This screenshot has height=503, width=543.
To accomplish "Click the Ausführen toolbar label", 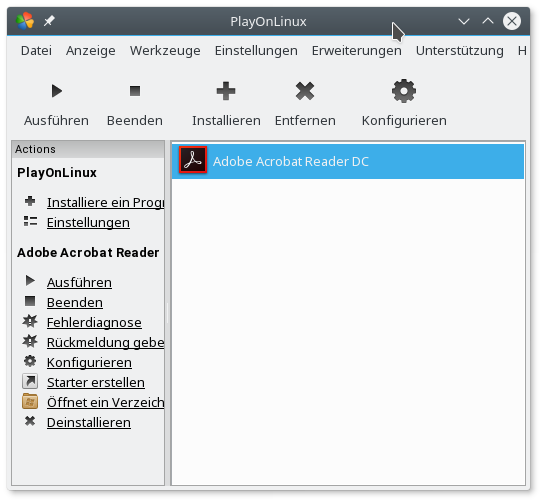I will pos(56,121).
